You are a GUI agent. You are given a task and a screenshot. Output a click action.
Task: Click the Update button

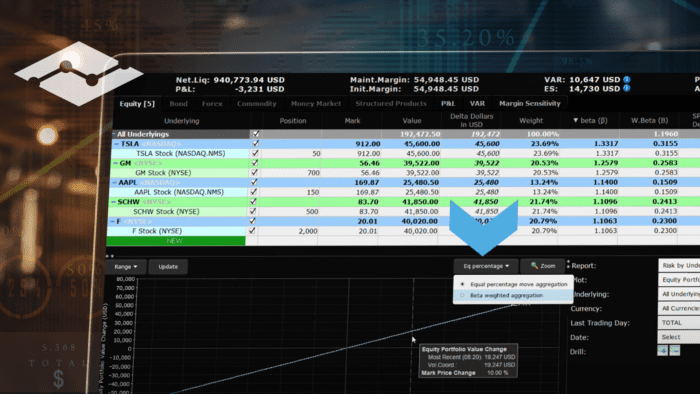[x=168, y=267]
